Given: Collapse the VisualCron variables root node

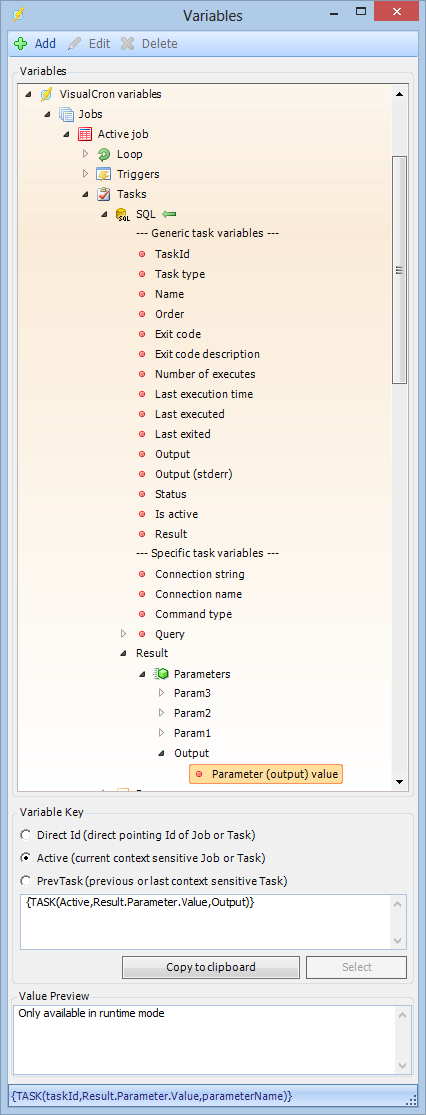Looking at the screenshot, I should (29, 95).
